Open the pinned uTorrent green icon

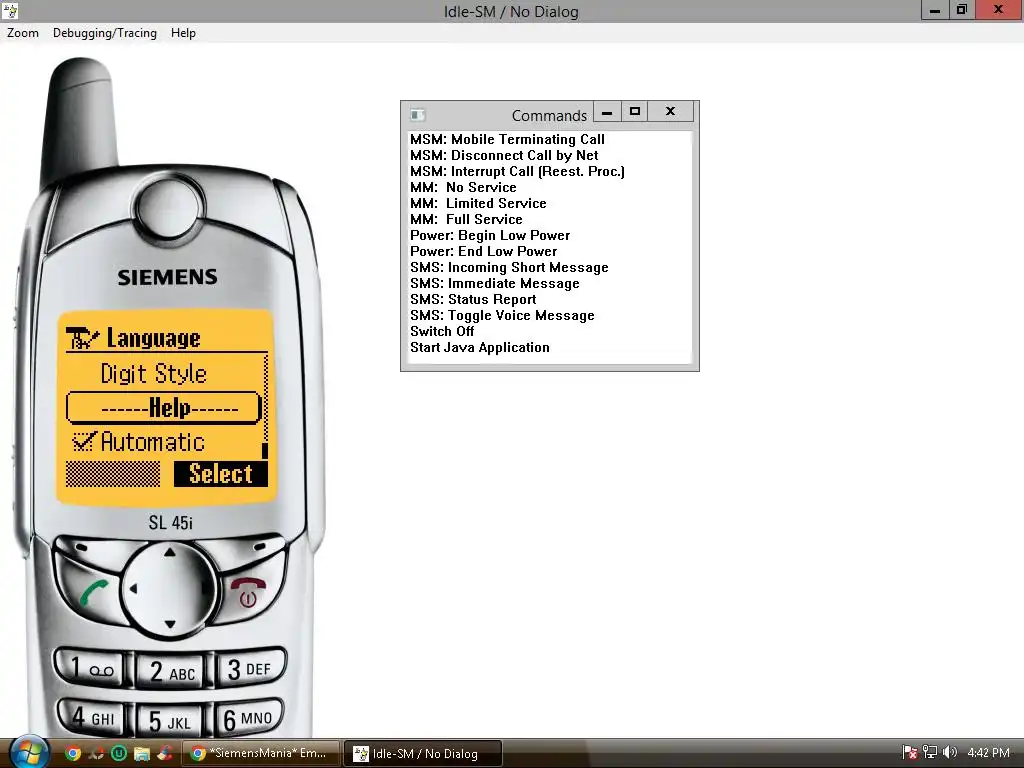119,753
